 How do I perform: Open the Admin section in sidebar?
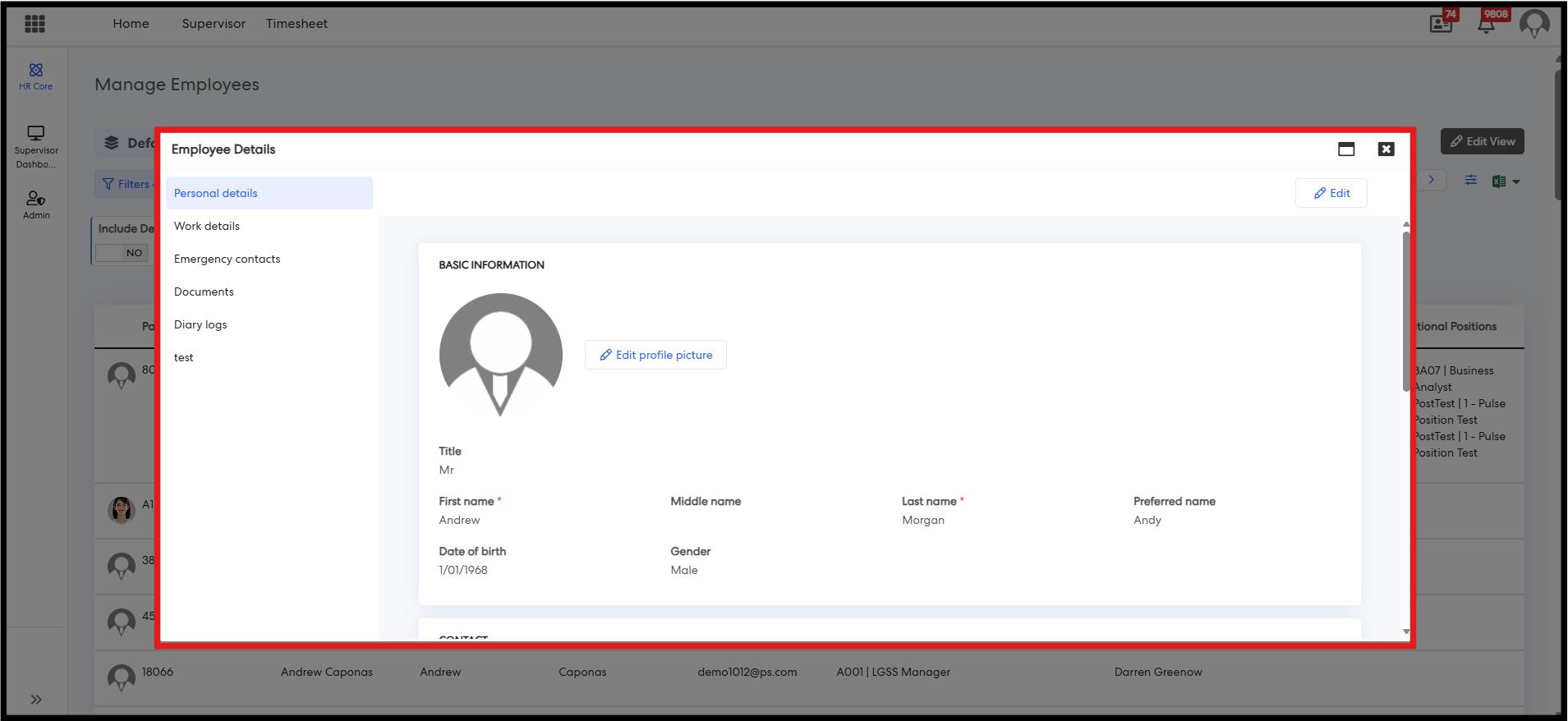36,204
